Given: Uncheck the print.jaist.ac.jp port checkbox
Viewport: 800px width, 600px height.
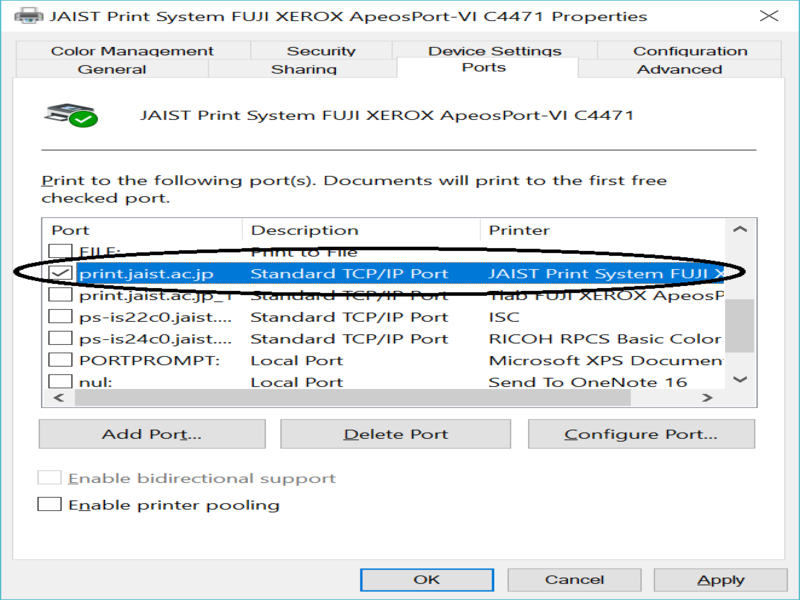Looking at the screenshot, I should pyautogui.click(x=61, y=273).
